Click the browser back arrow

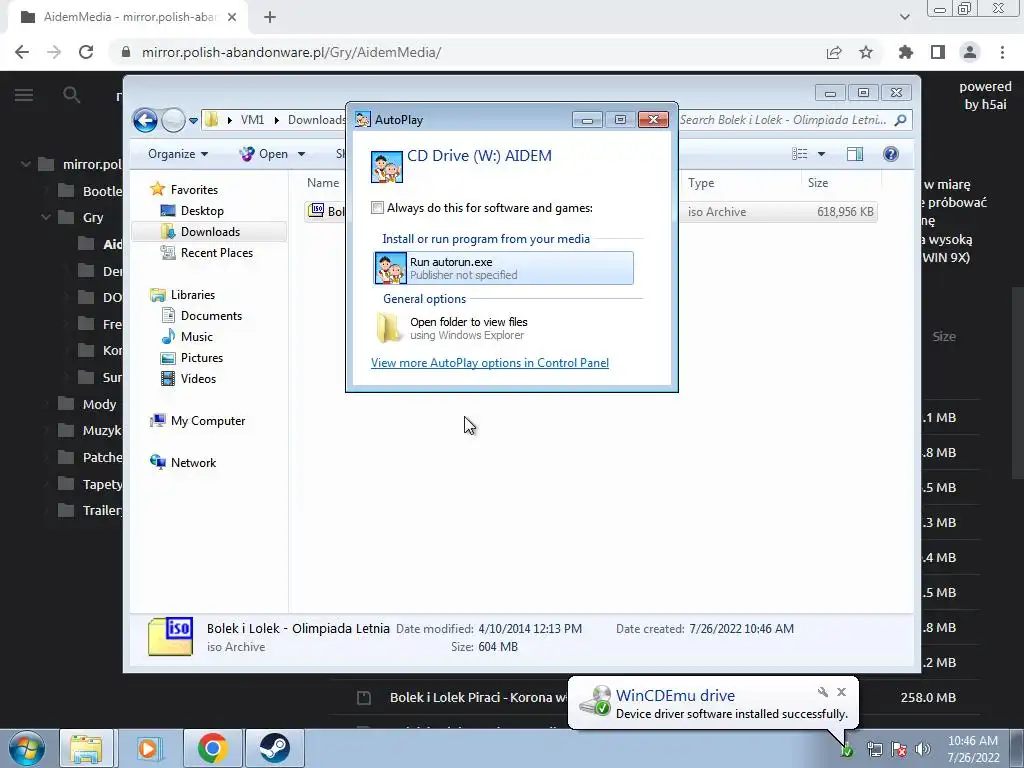[22, 52]
